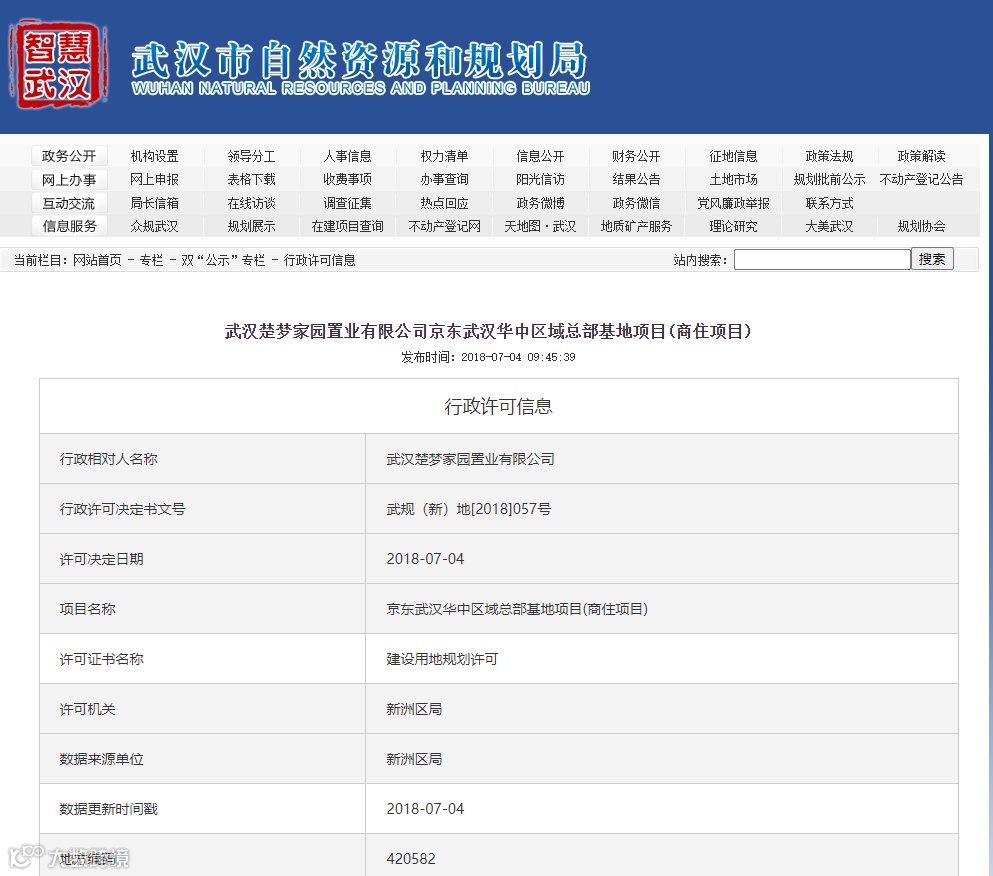This screenshot has height=876, width=993.
Task: Select region code 420582 value
Action: point(411,859)
